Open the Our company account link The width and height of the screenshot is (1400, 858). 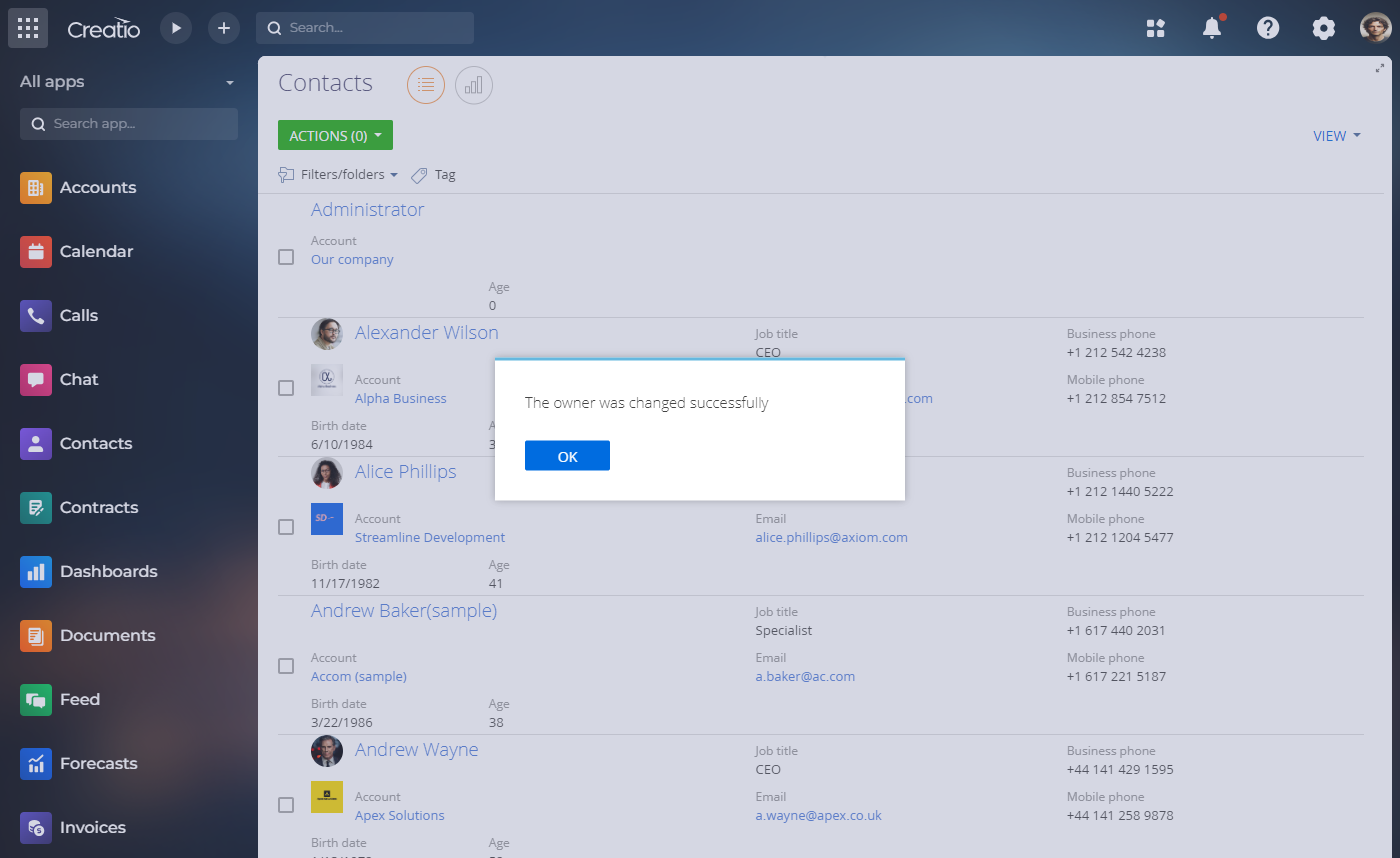click(352, 260)
